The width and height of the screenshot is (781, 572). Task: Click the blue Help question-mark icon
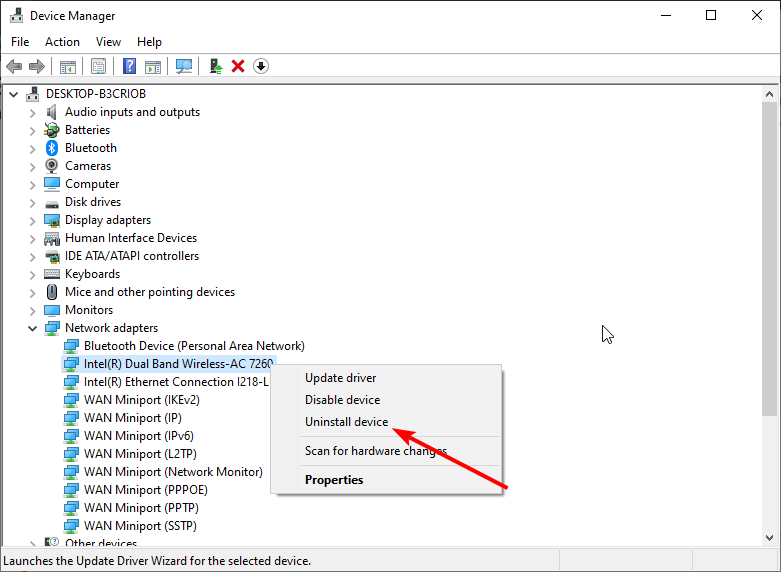coord(130,66)
